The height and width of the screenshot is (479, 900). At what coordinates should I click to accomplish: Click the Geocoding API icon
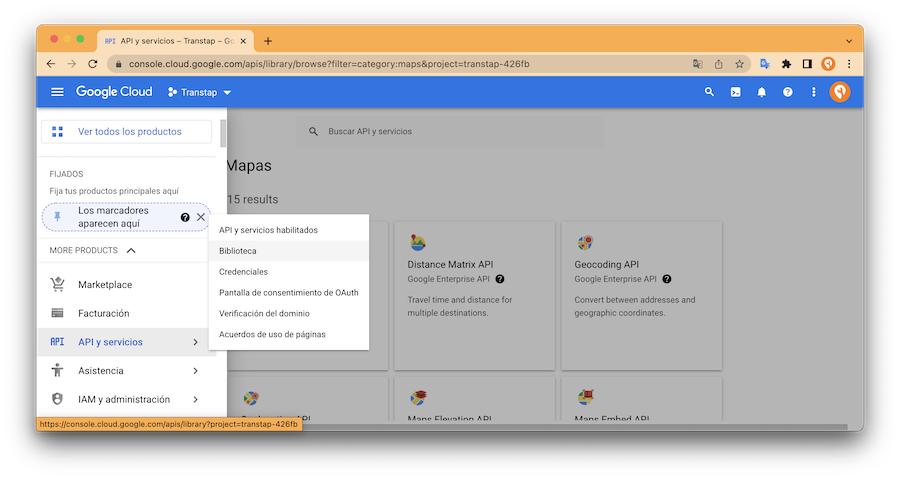tap(584, 243)
